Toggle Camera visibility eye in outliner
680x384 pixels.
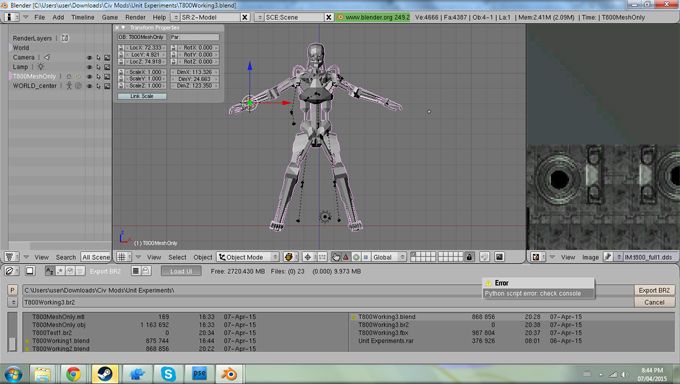[x=89, y=58]
